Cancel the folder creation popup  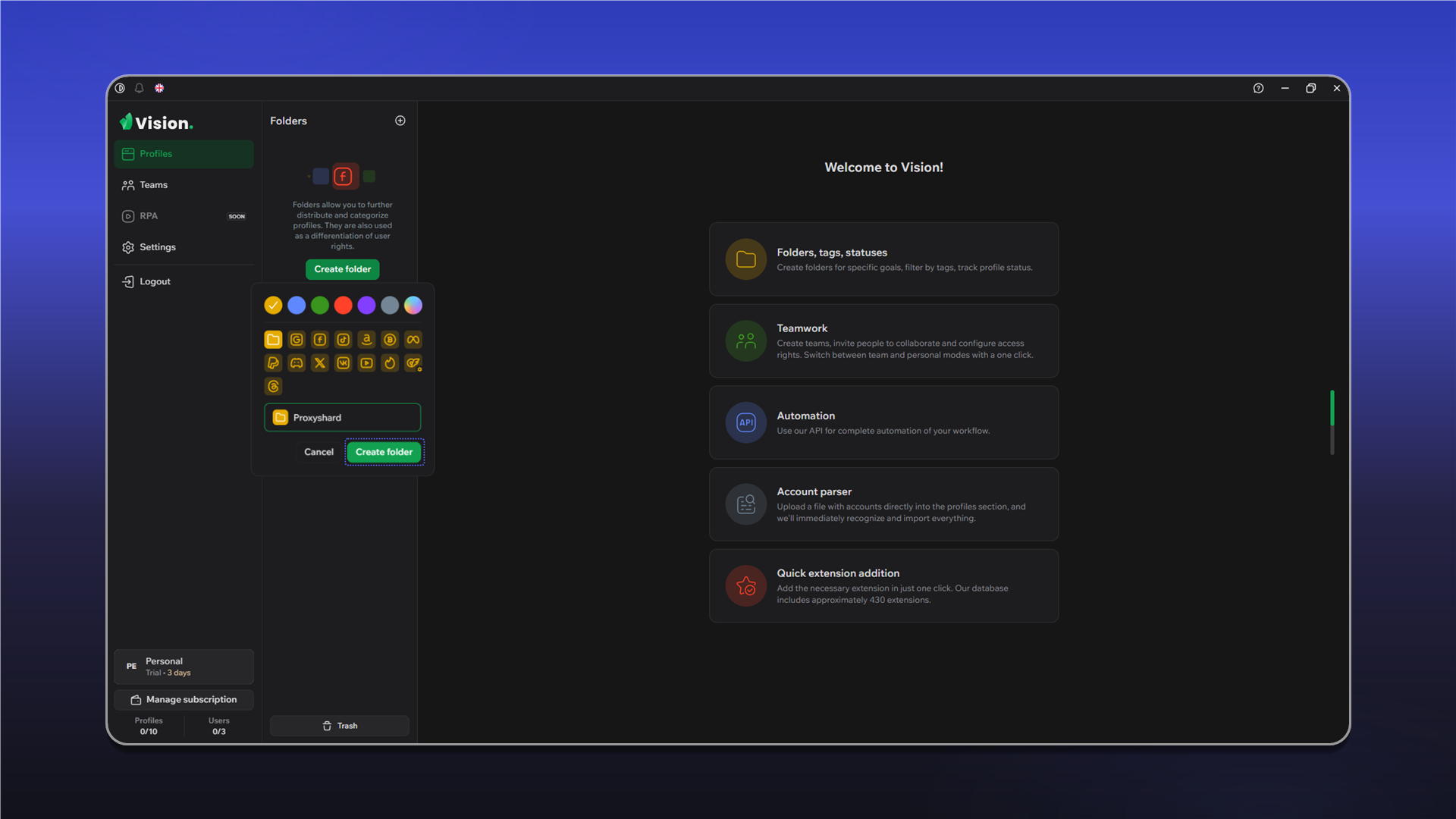tap(318, 452)
